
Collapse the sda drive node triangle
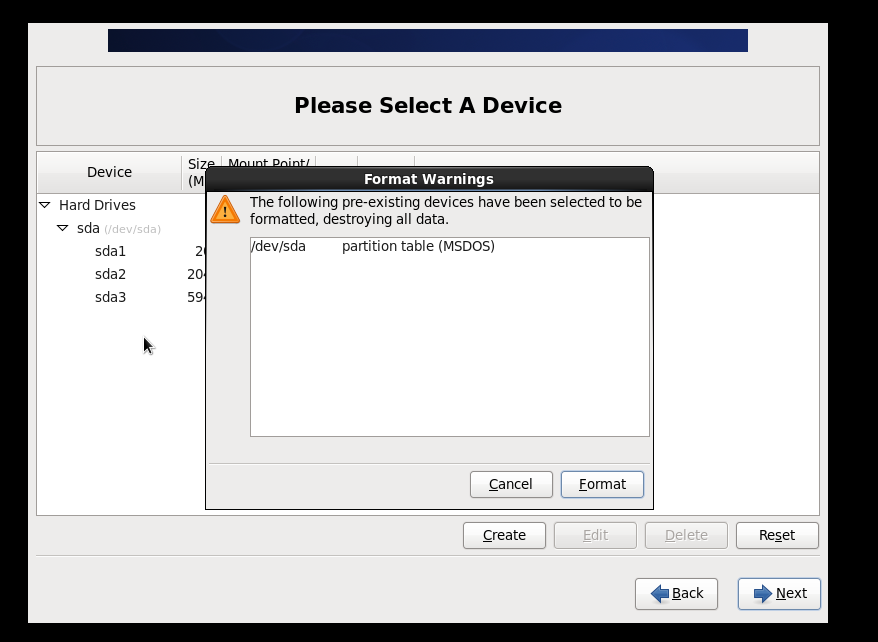pos(63,228)
